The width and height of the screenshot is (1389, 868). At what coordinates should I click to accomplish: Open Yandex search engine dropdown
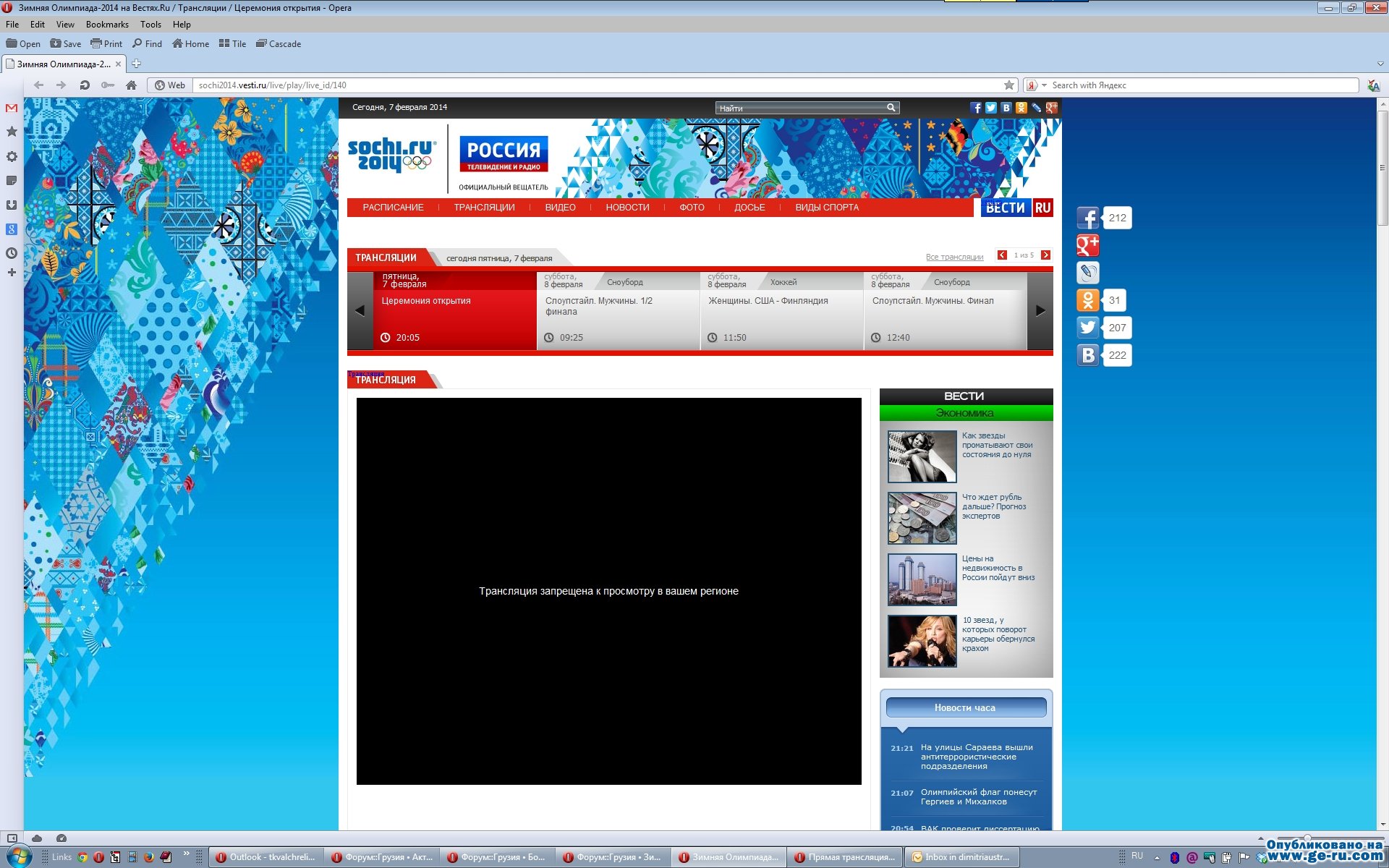1044,85
